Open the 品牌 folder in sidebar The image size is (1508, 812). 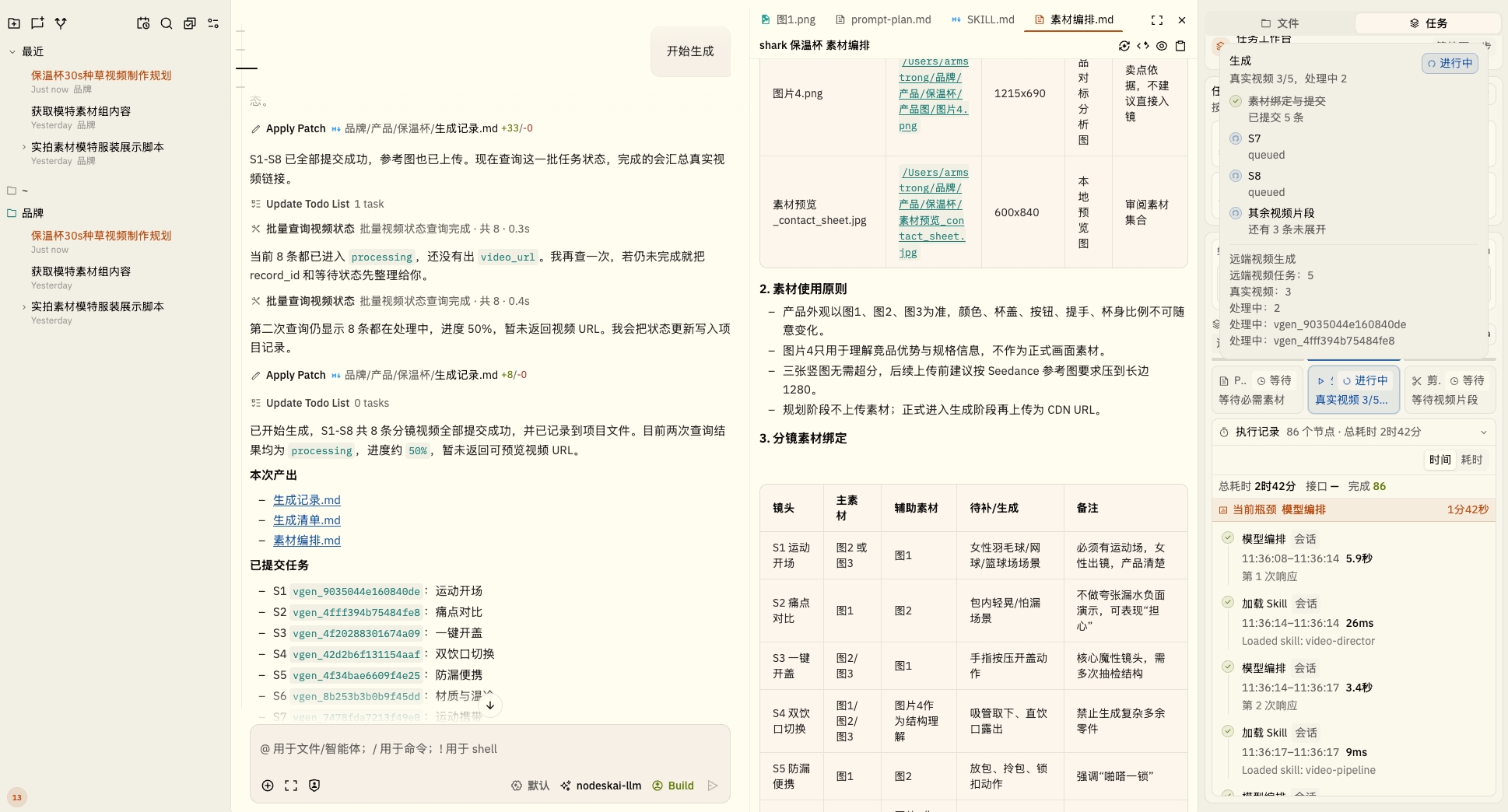[x=33, y=213]
